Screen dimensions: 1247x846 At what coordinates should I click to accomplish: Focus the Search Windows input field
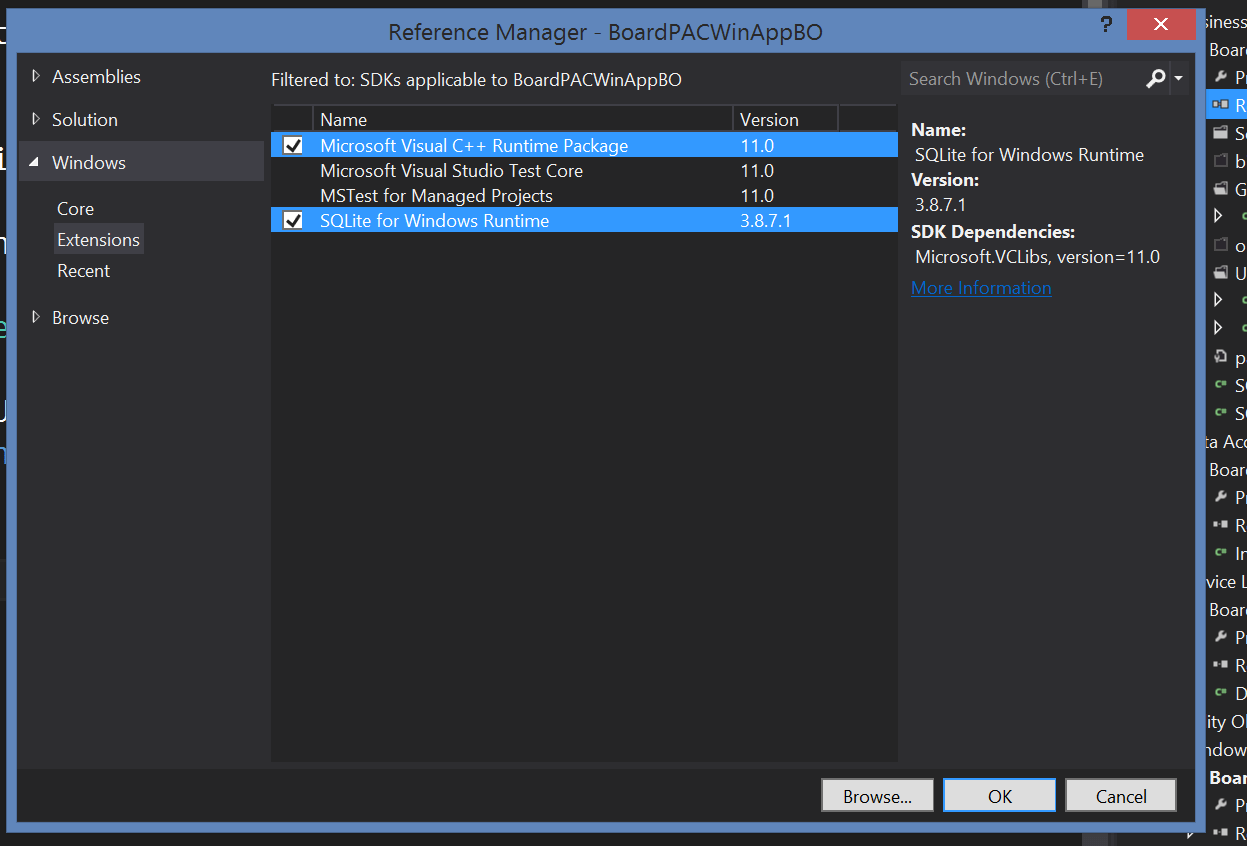coord(1022,78)
